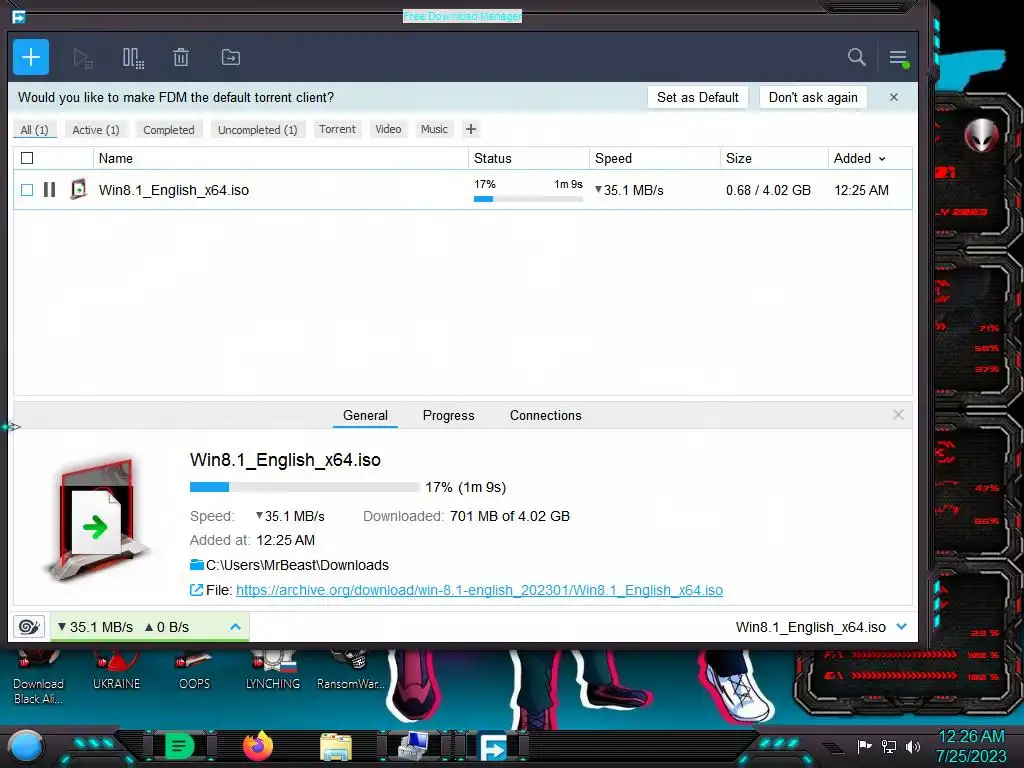Sort by the Speed column header

(655, 159)
